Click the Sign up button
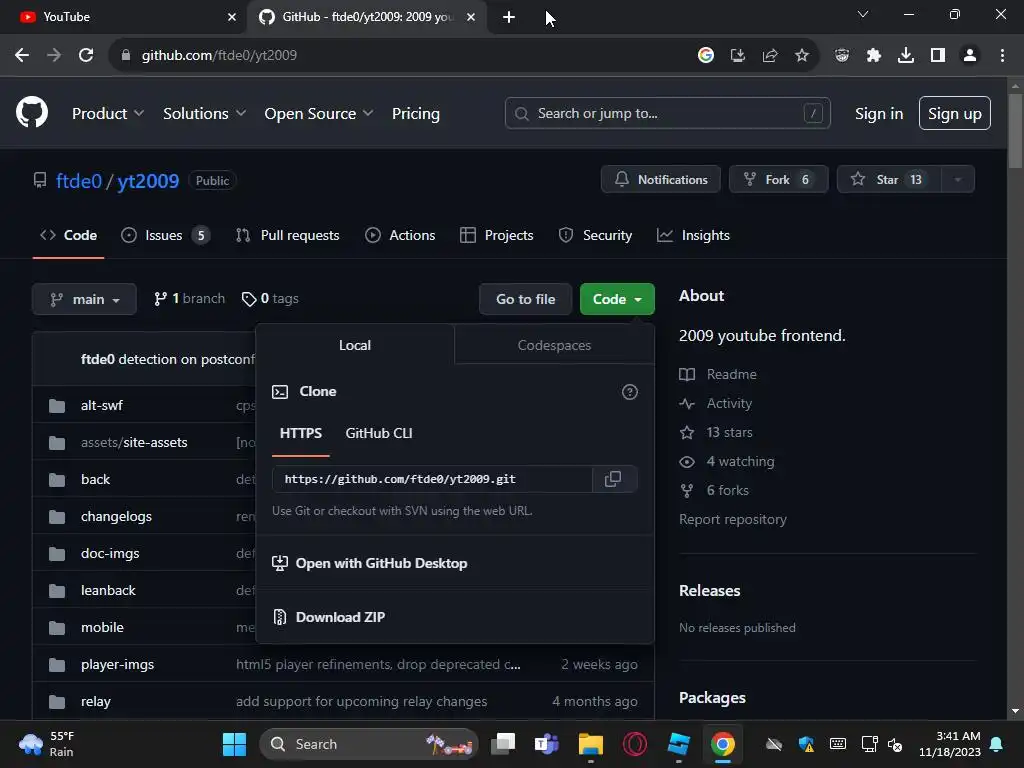This screenshot has width=1024, height=768. coord(955,114)
